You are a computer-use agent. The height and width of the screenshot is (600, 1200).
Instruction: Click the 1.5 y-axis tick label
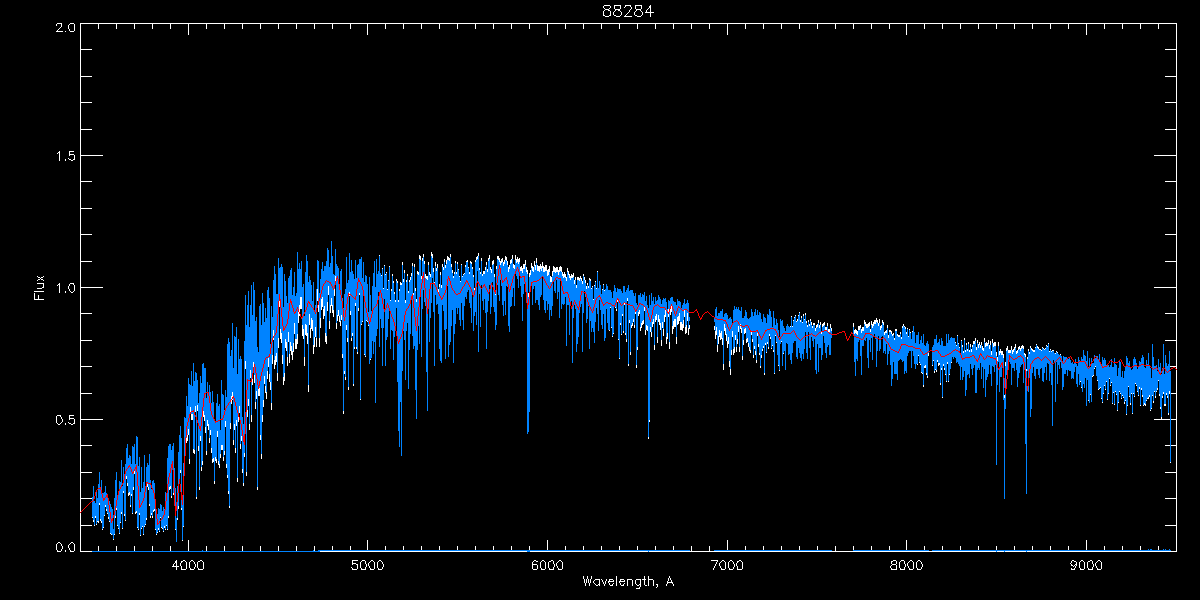(63, 157)
